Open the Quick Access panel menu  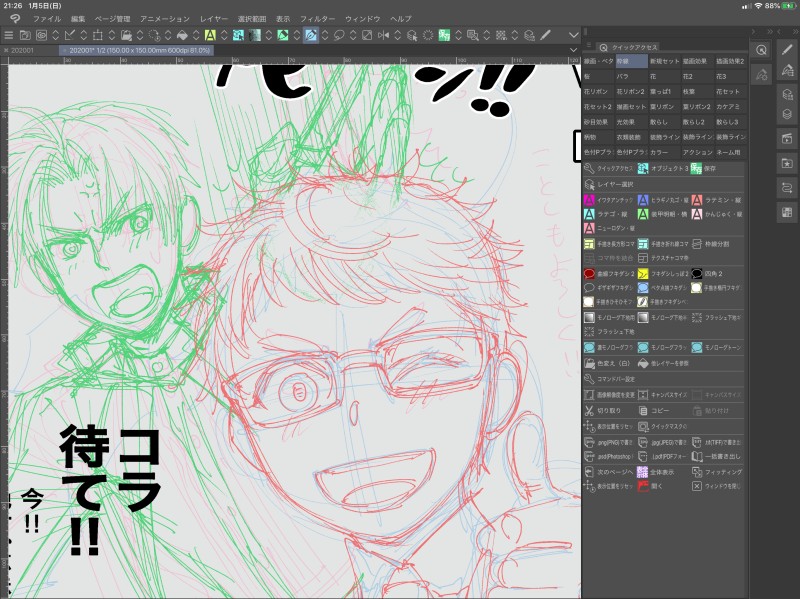coord(590,47)
